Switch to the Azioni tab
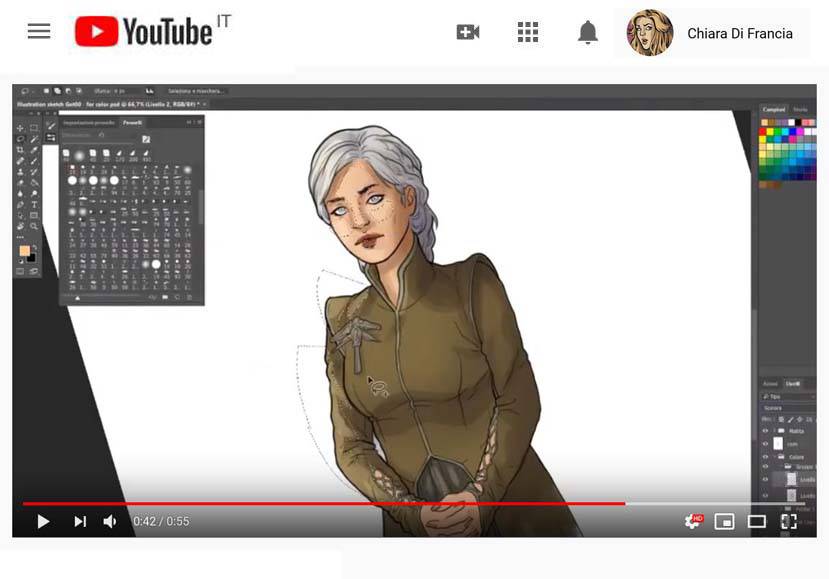Screen dimensions: 829x579 (x=770, y=383)
